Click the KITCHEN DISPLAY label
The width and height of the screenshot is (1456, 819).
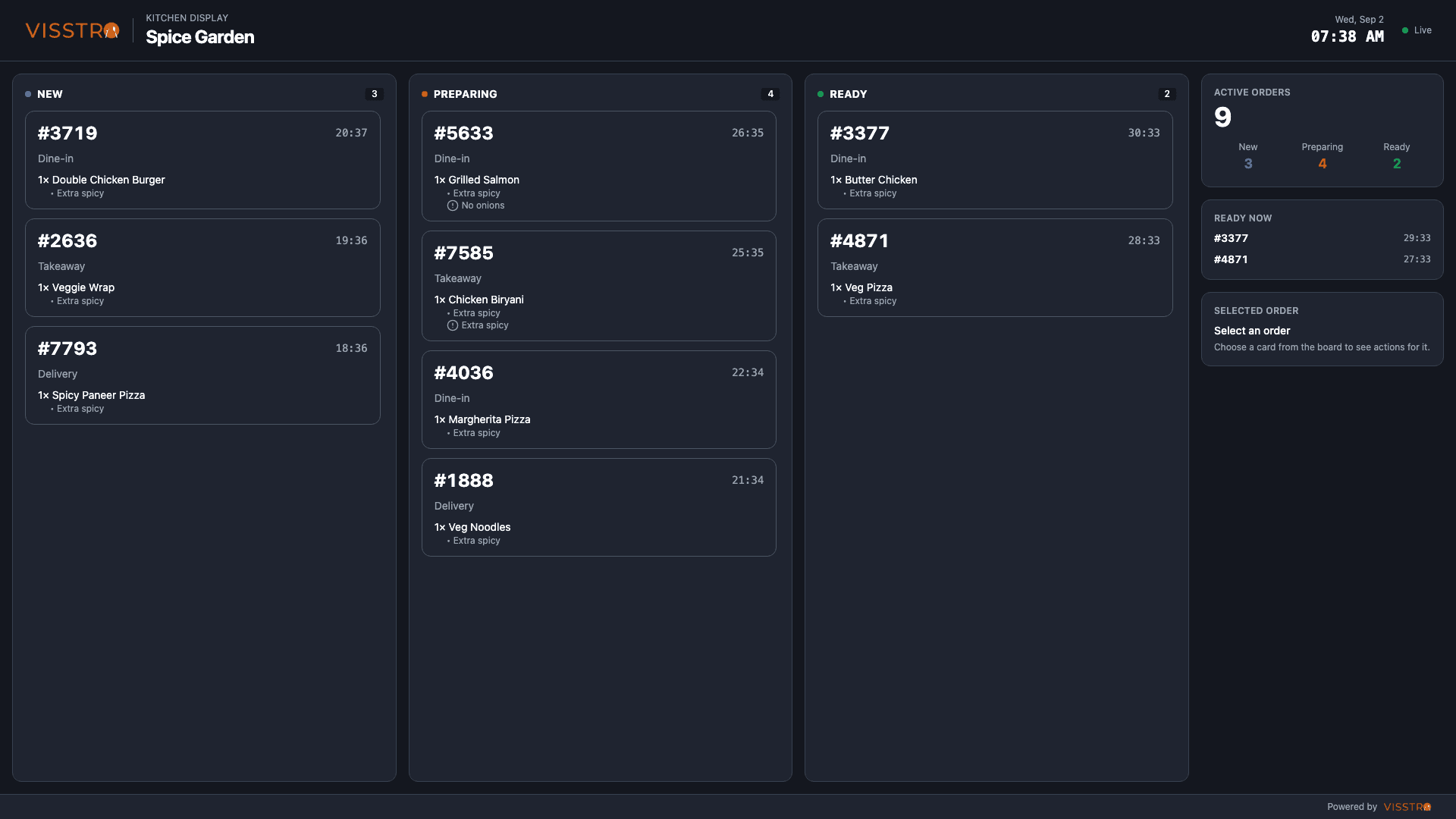187,18
